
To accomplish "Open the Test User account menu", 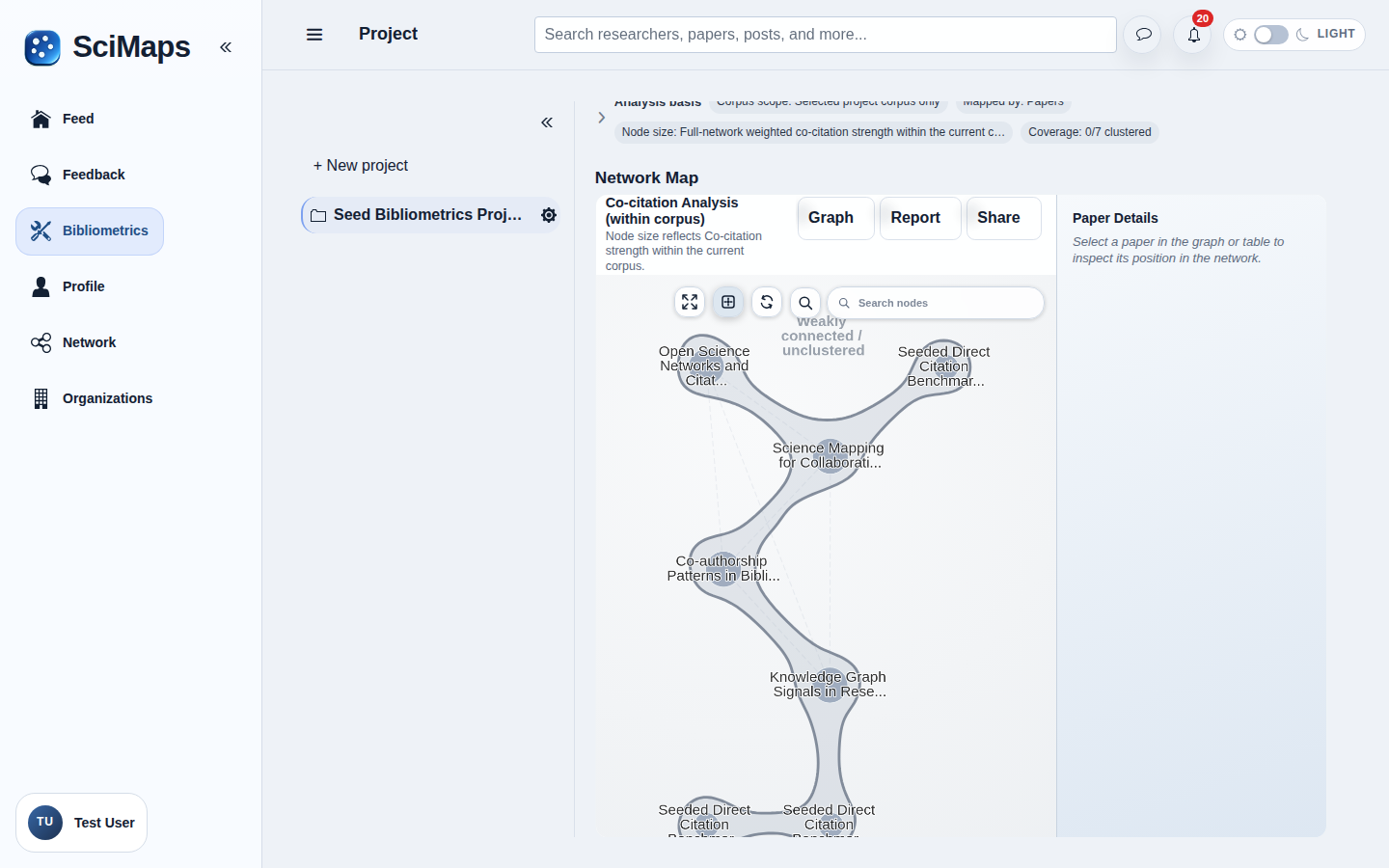I will coord(82,823).
